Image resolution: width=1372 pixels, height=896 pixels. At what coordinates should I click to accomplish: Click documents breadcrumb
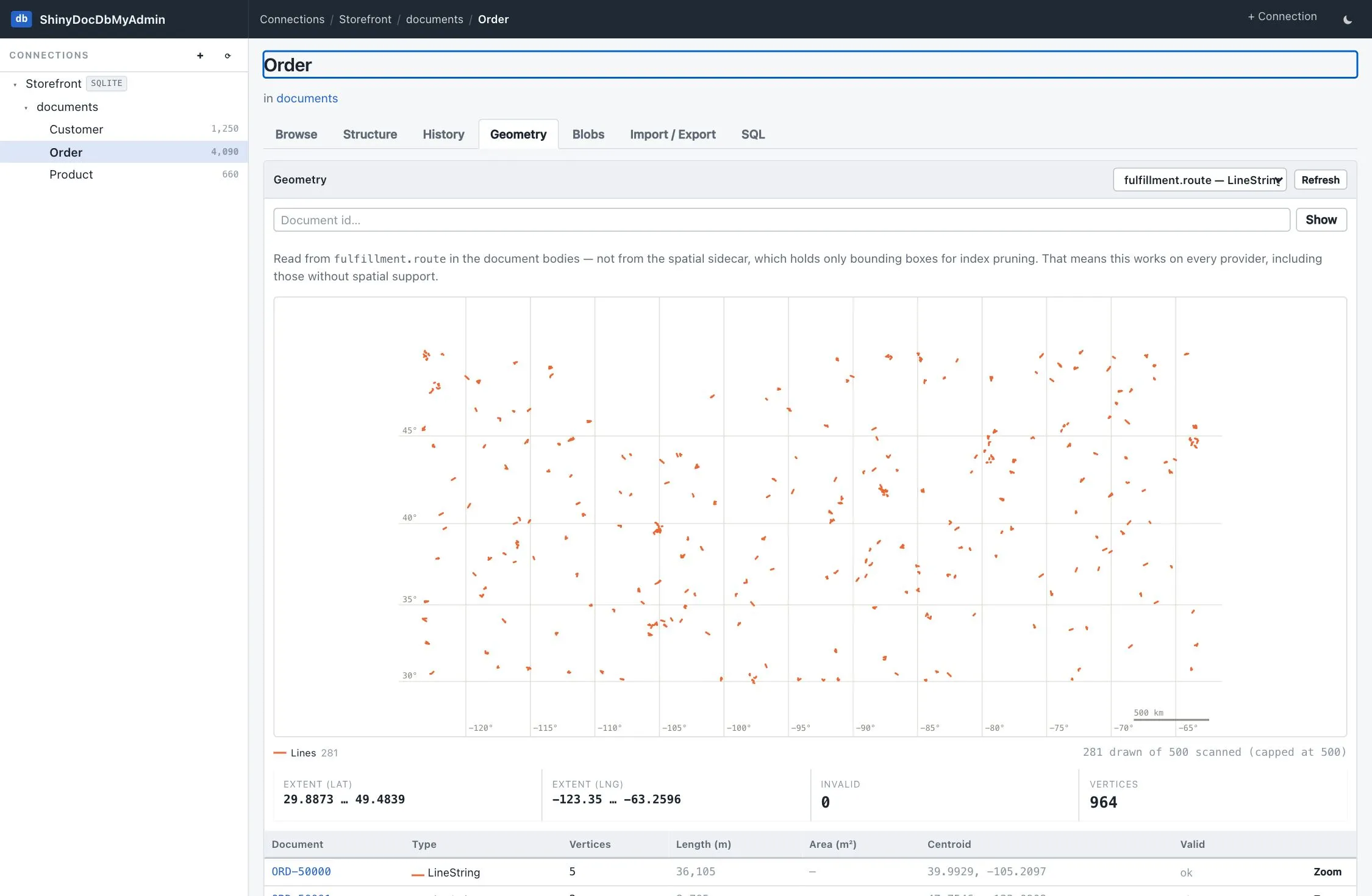pyautogui.click(x=435, y=20)
